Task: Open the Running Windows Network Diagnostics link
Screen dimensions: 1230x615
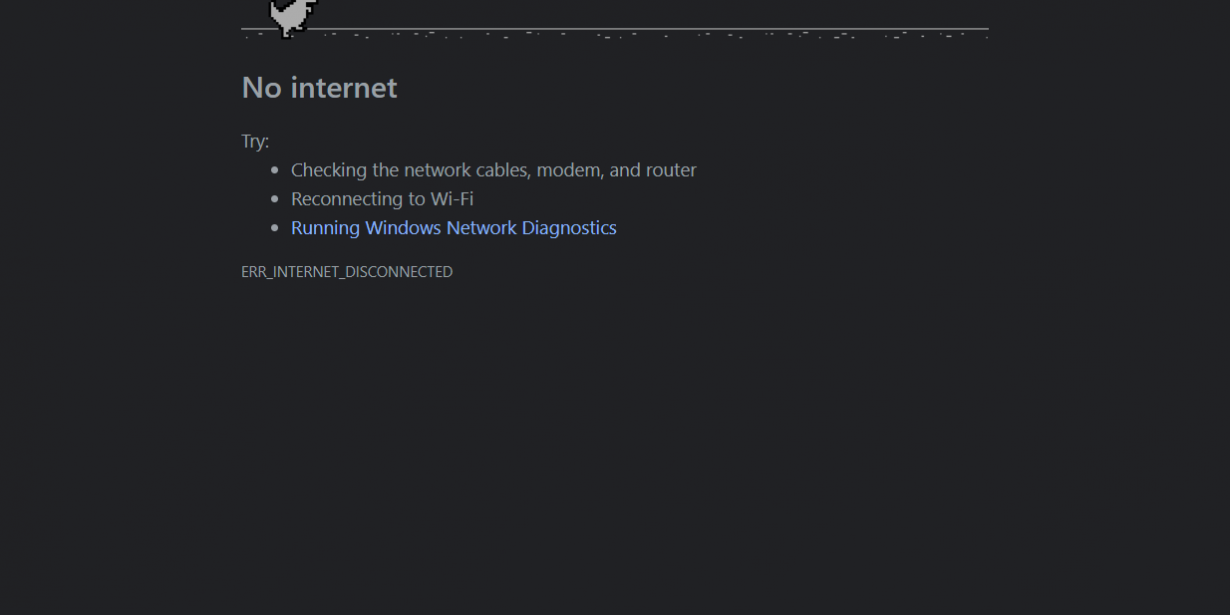Action: pyautogui.click(x=454, y=228)
